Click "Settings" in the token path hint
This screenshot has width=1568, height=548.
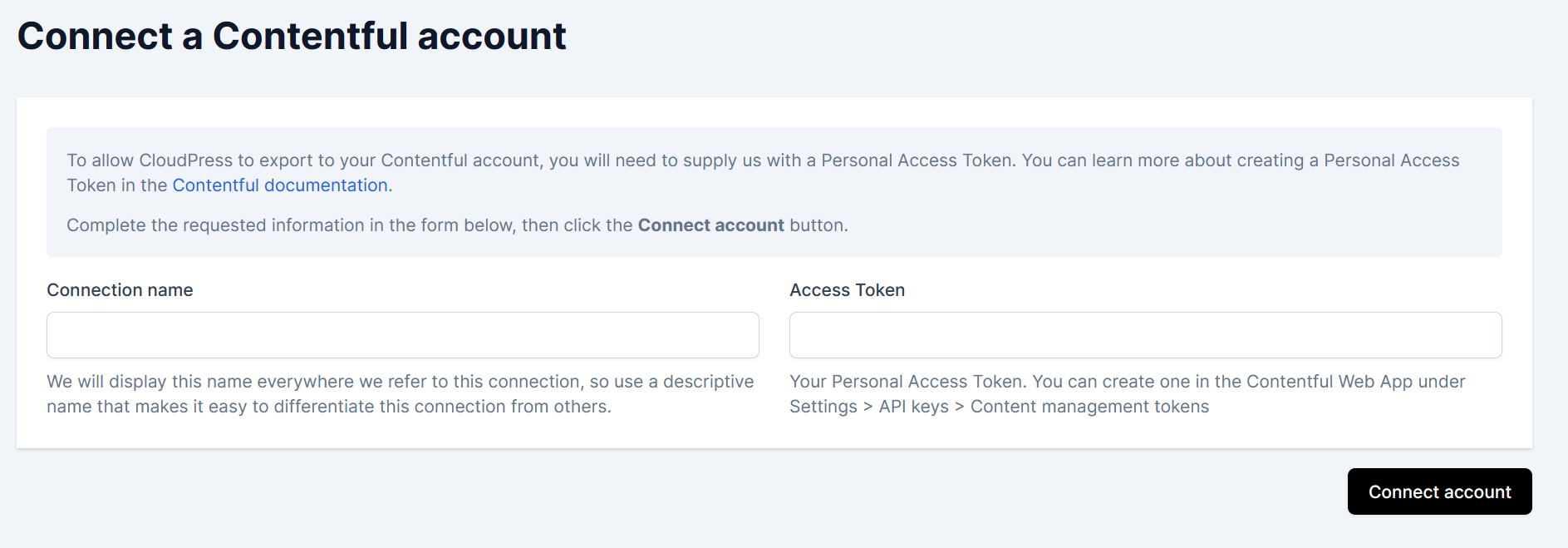(x=823, y=407)
